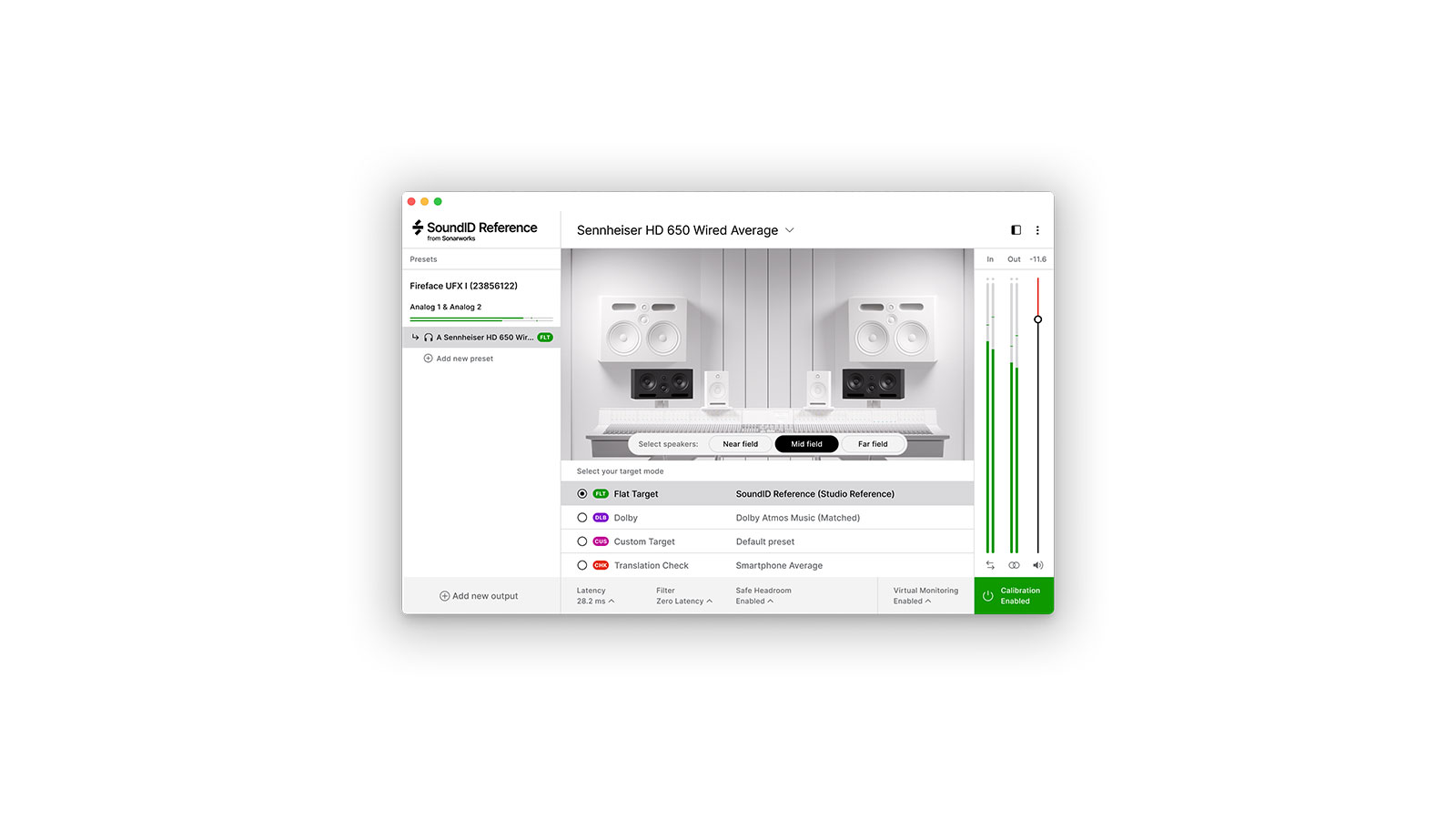Expand the Safe Headroom Enabled menu

[763, 596]
